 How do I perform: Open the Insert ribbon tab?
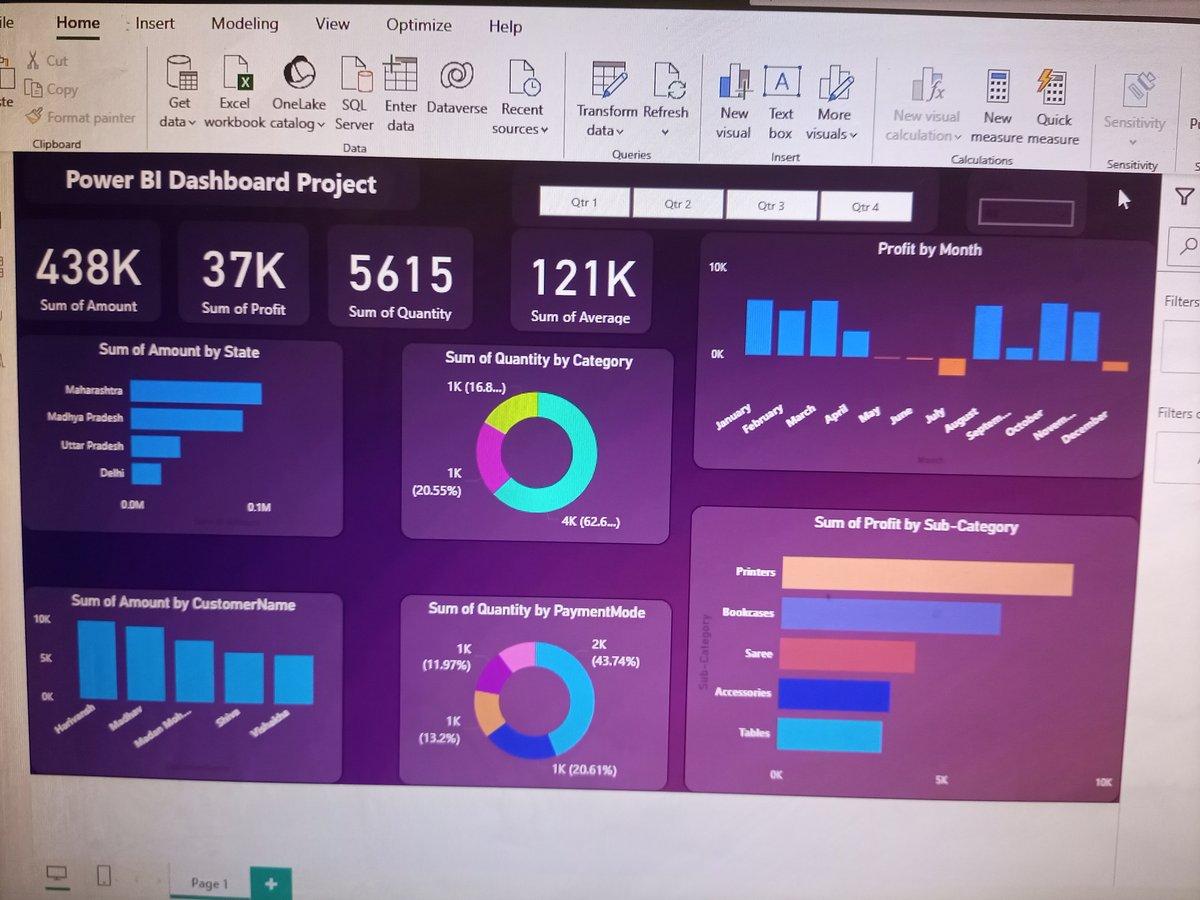[155, 23]
